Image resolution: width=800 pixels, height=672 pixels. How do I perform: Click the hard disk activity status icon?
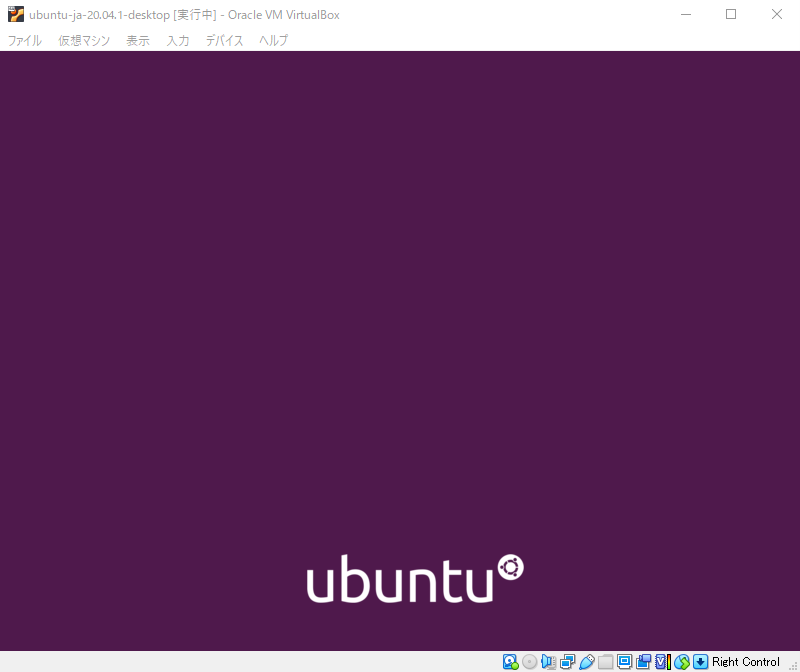click(x=510, y=662)
